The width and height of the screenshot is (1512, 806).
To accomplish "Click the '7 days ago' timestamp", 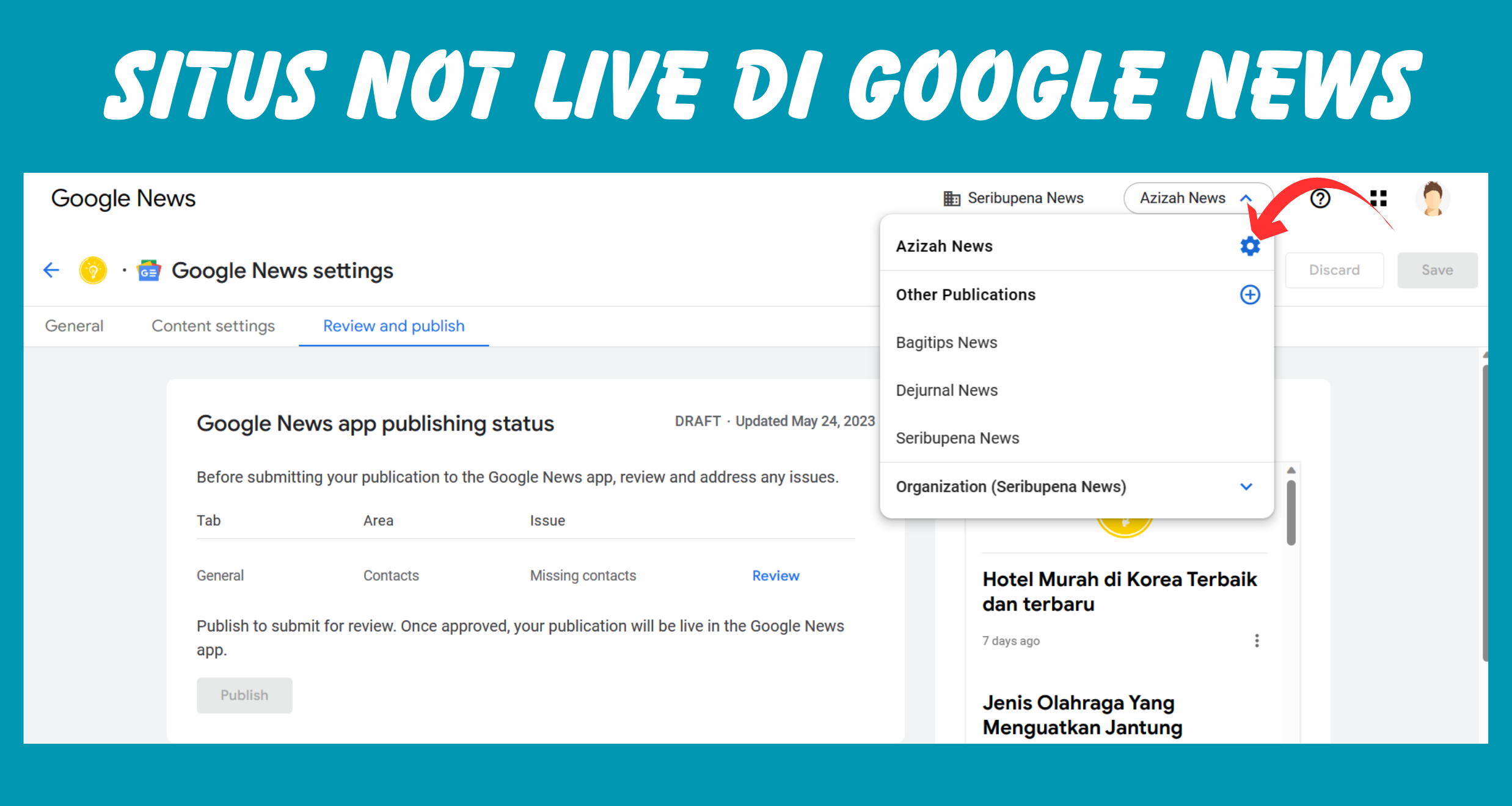I will point(1011,641).
